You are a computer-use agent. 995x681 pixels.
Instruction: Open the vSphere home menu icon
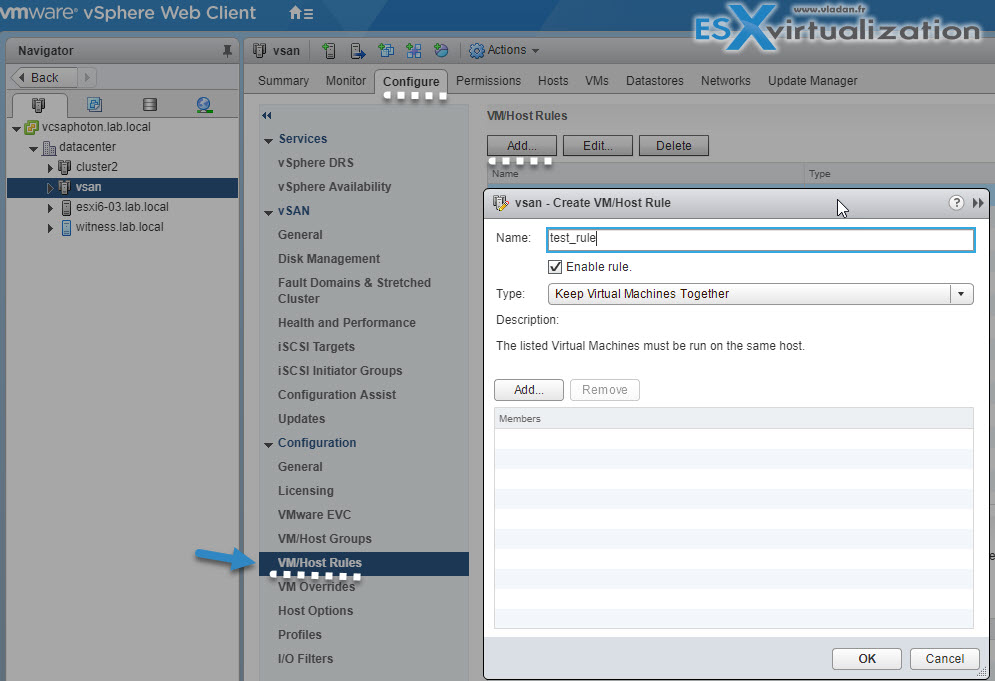pyautogui.click(x=300, y=14)
